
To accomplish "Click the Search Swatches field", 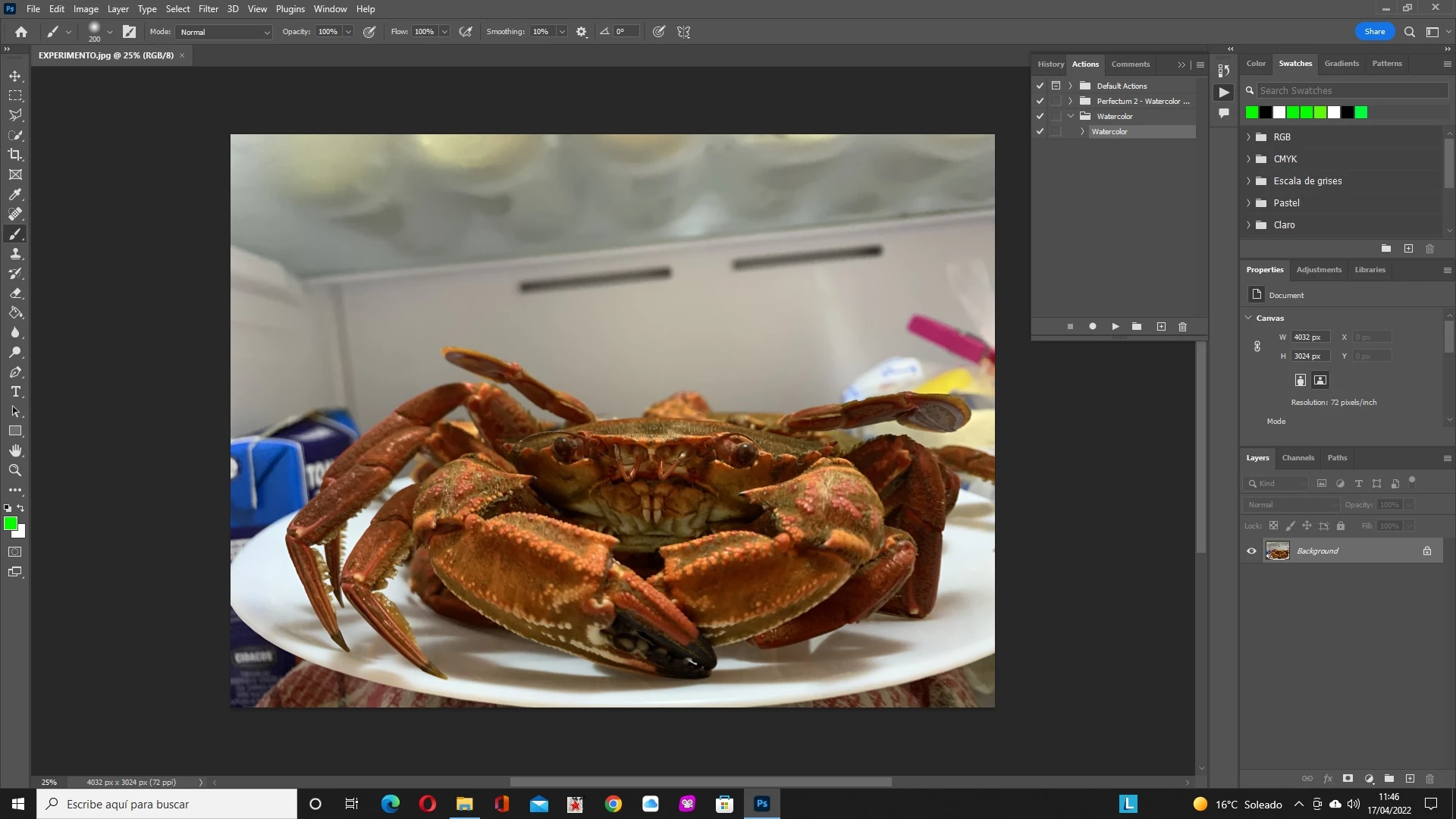I will coord(1351,90).
